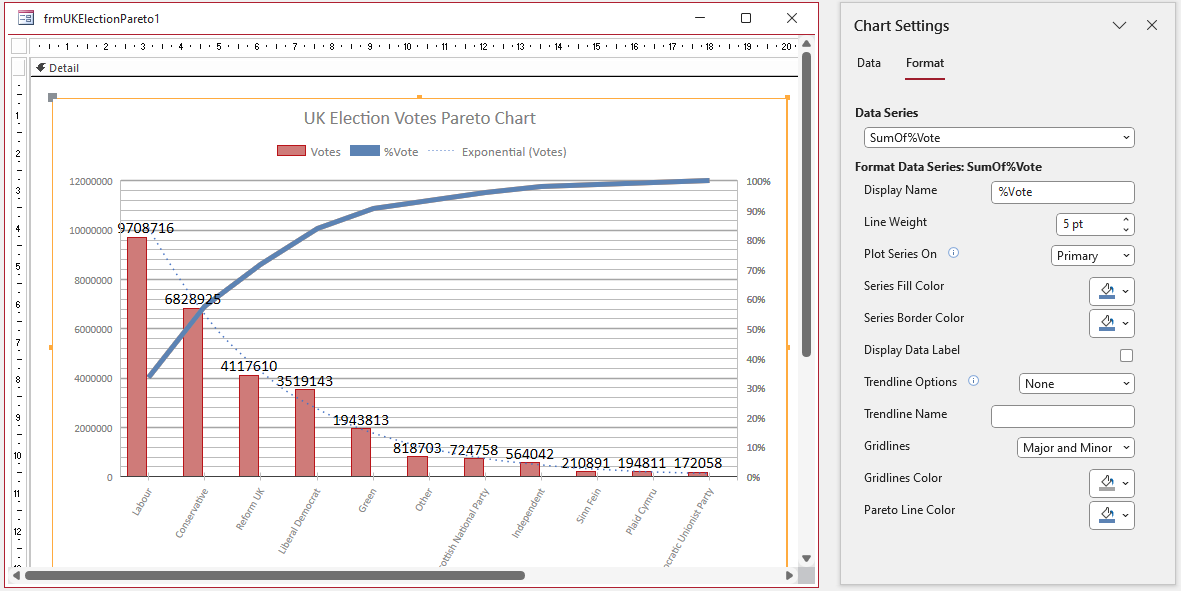Click the Votes legend swatch
The height and width of the screenshot is (591, 1181).
pos(291,151)
